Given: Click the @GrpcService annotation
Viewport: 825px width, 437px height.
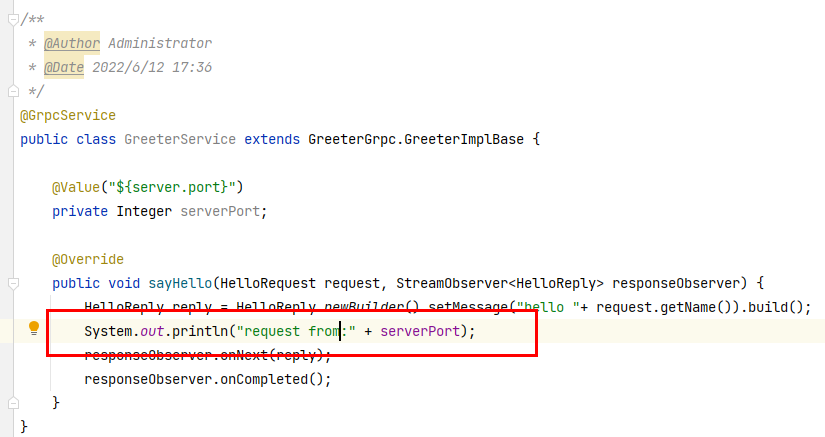Looking at the screenshot, I should pos(68,116).
